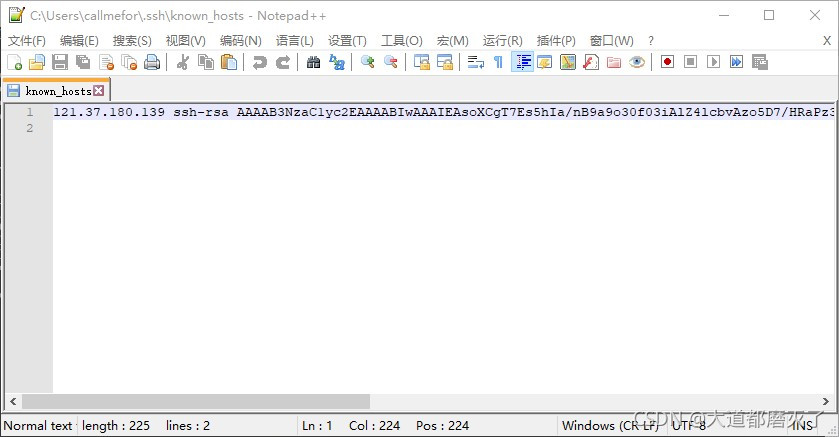Viewport: 839px width, 437px height.
Task: Toggle the monitoring eye icon
Action: [x=637, y=63]
